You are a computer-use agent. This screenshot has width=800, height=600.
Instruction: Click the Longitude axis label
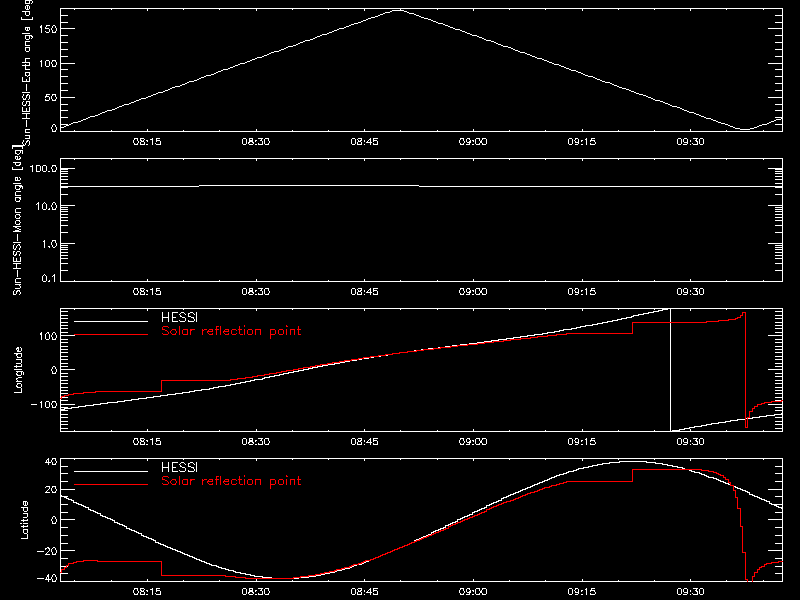(x=18, y=370)
